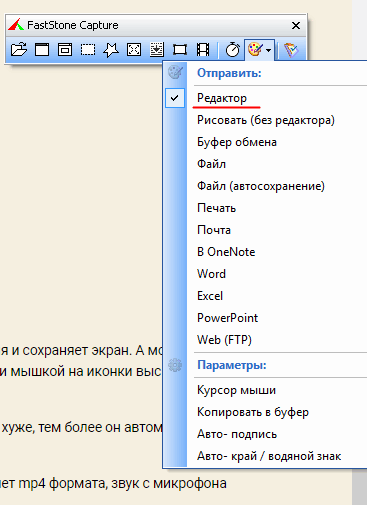Select Capture Scrolling Window icon
The image size is (367, 505).
point(157,50)
